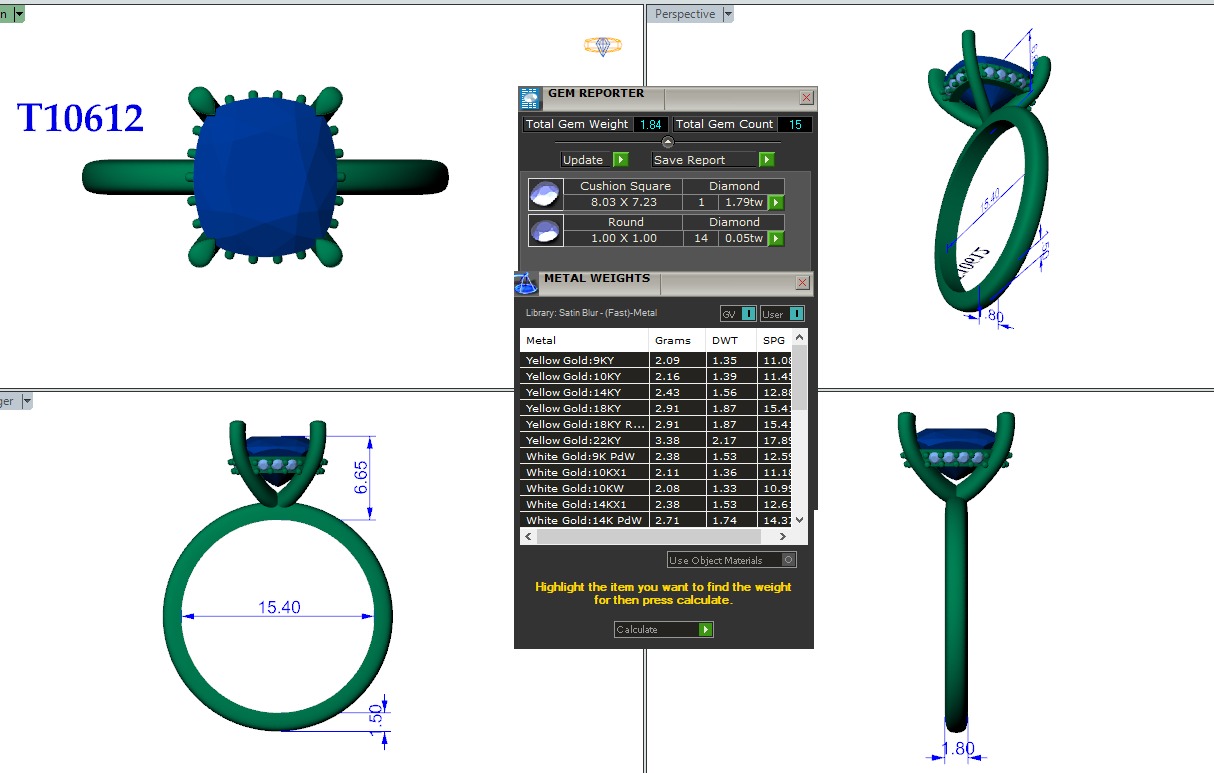Click the Metal Weights scale icon

526,283
